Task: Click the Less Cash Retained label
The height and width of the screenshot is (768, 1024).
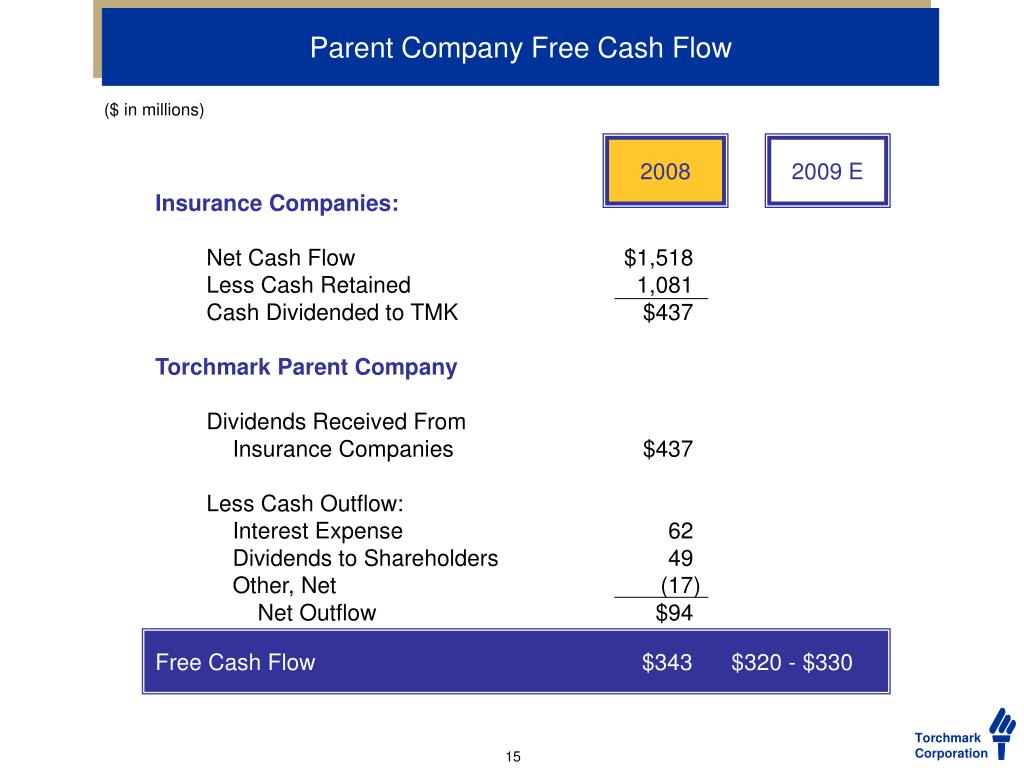Action: (x=308, y=285)
